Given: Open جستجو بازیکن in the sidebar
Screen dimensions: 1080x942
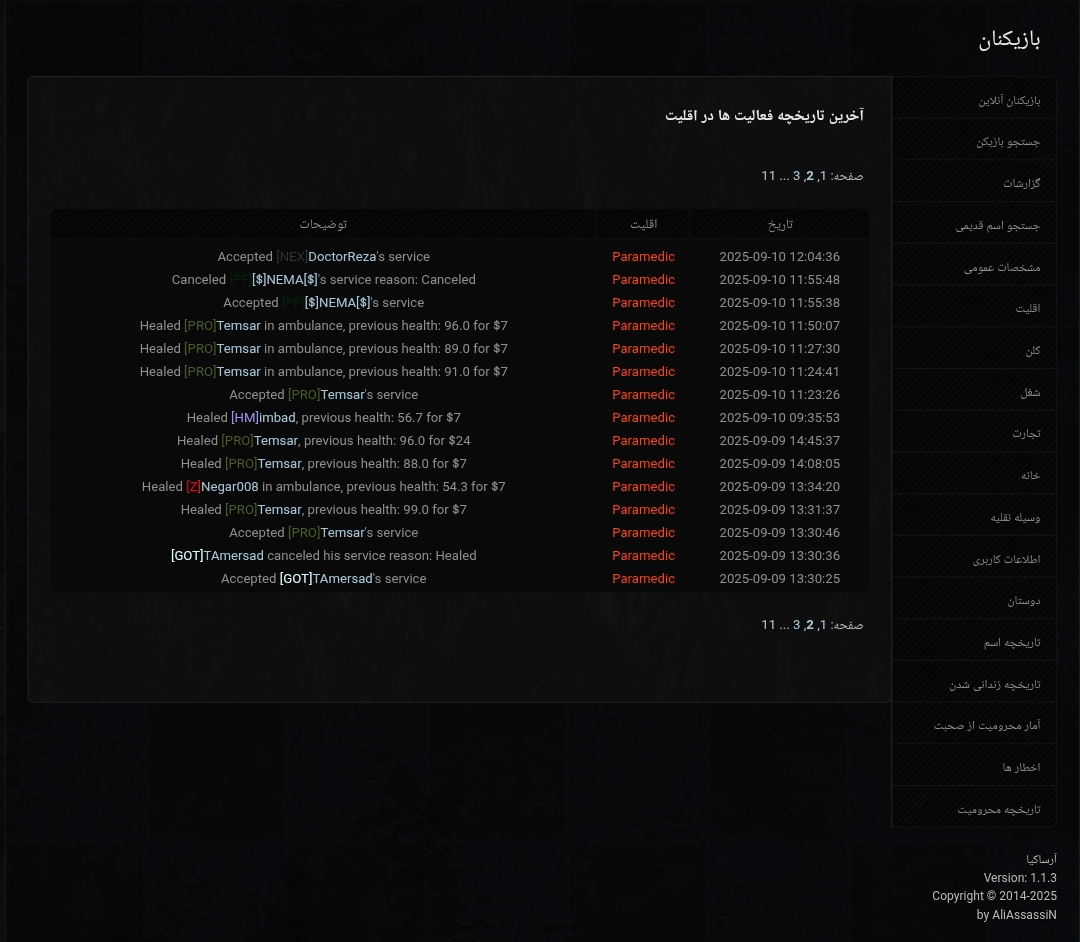Looking at the screenshot, I should (973, 140).
